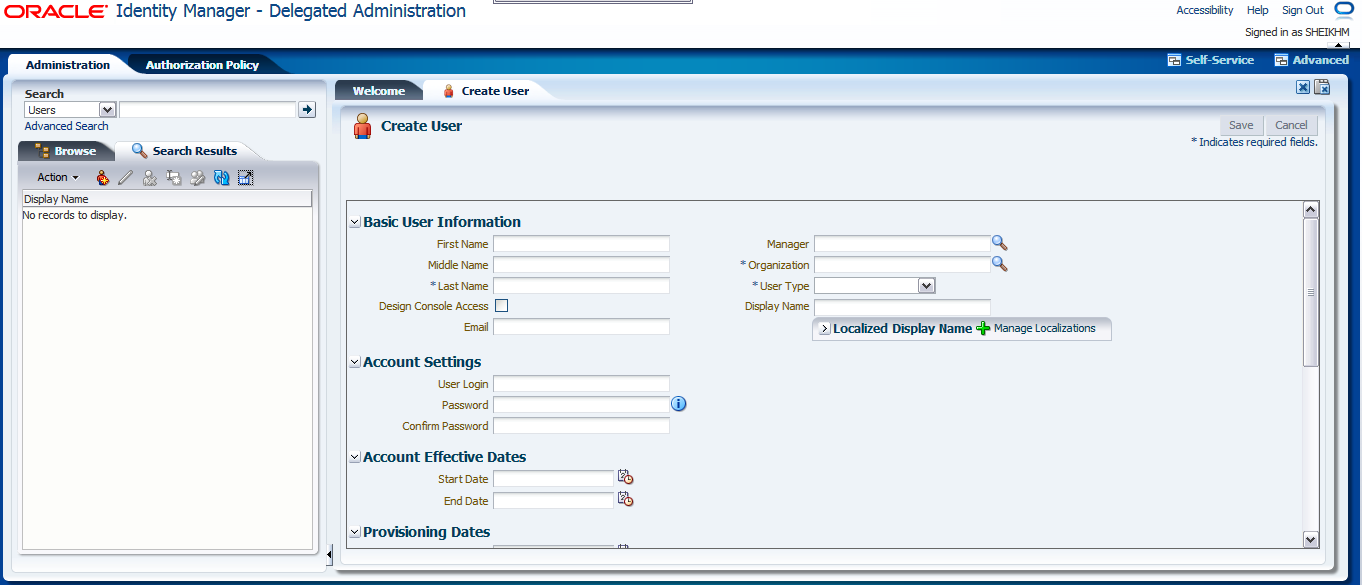Click the Save button
Image resolution: width=1362 pixels, height=585 pixels.
pyautogui.click(x=1241, y=125)
